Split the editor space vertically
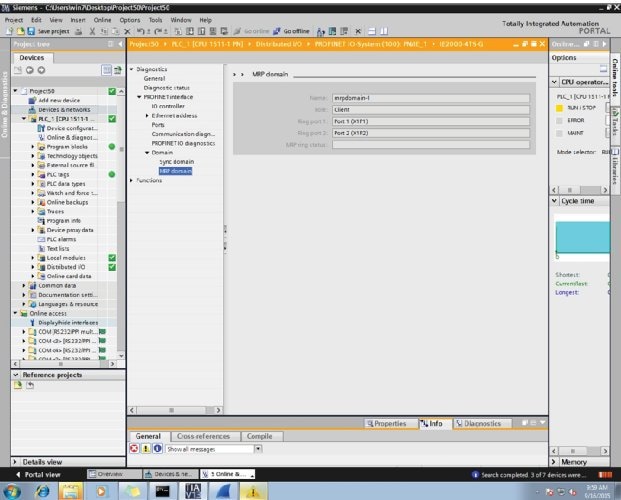The width and height of the screenshot is (621, 500). click(x=384, y=31)
